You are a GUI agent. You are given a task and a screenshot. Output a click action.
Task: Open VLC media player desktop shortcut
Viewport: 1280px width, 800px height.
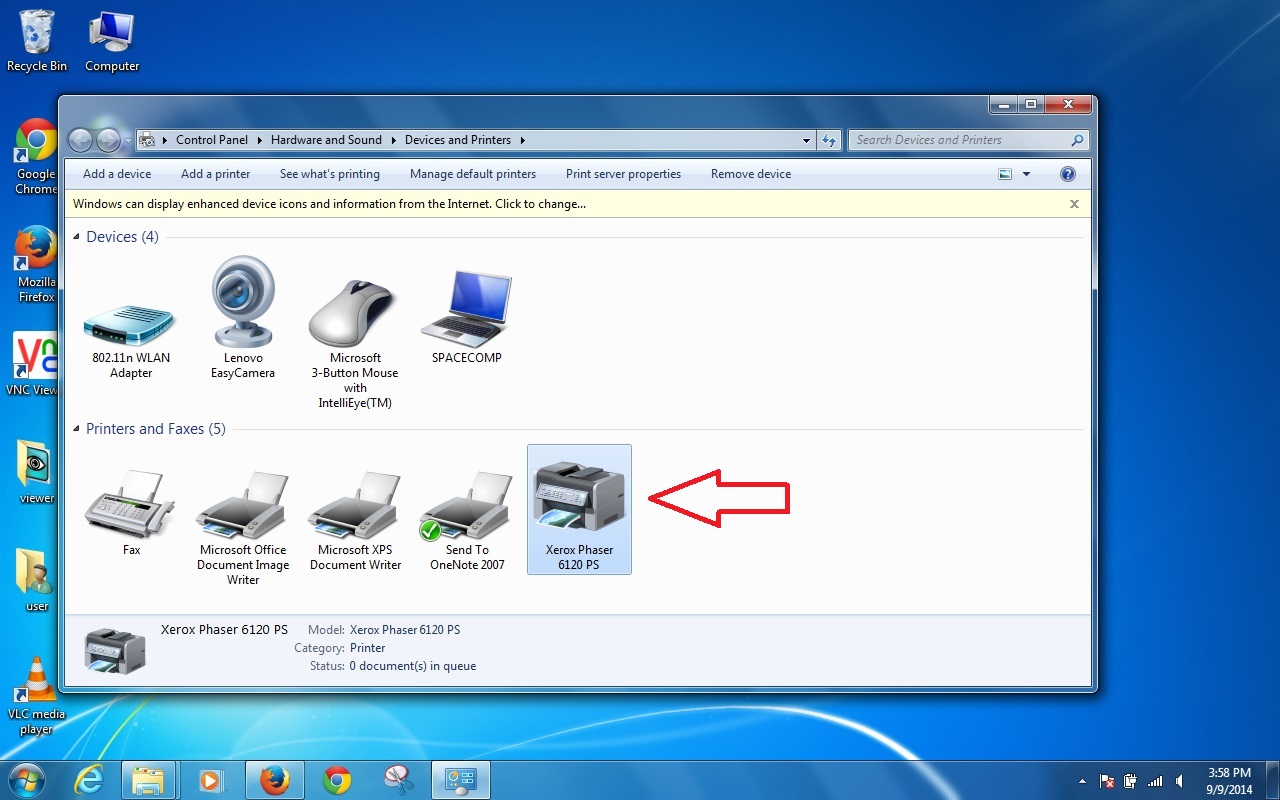point(37,696)
